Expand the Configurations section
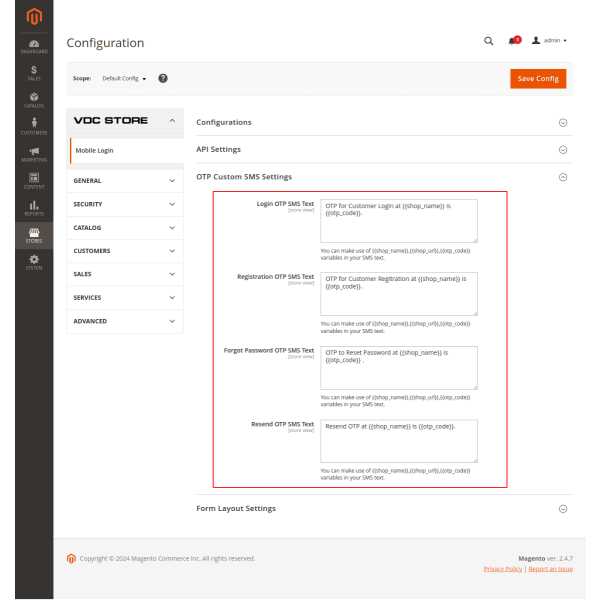This screenshot has height=600, width=600. (384, 122)
